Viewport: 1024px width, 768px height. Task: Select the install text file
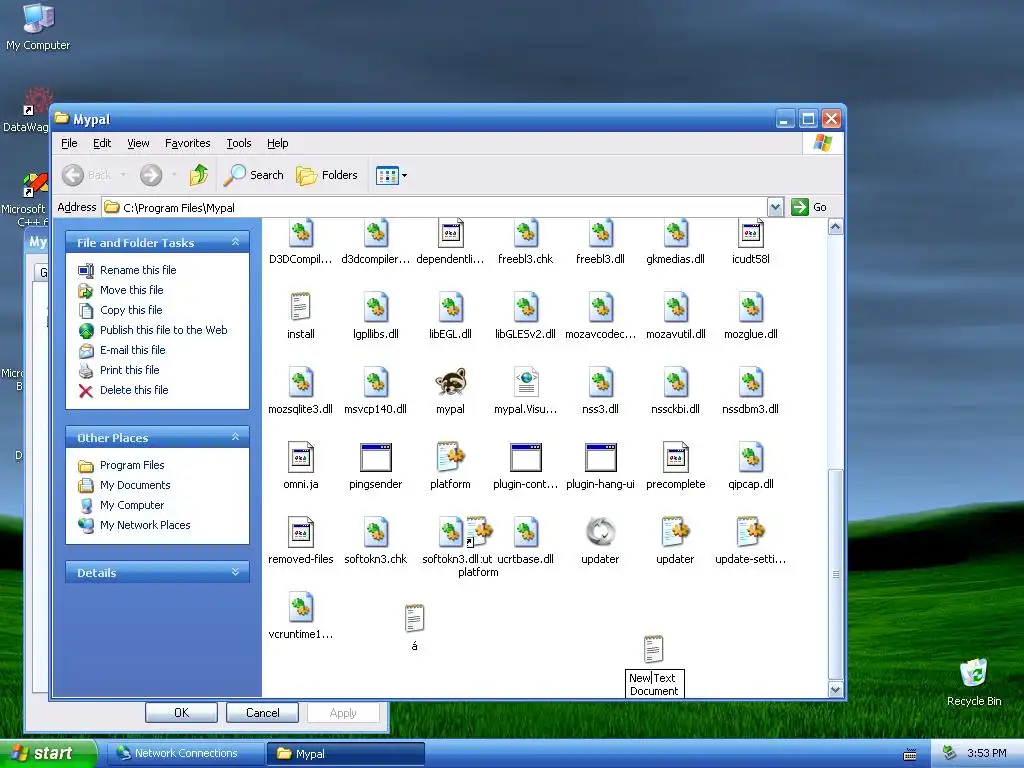[300, 308]
